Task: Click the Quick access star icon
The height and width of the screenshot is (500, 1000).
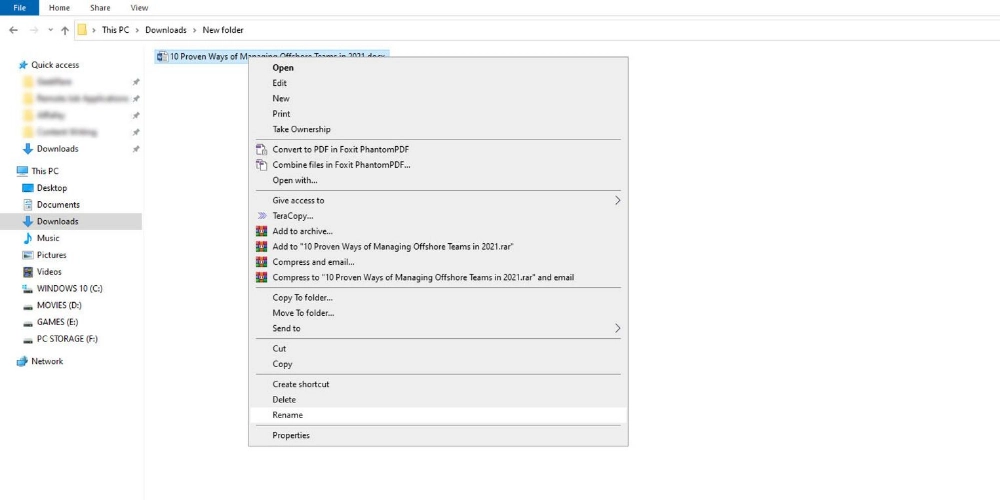Action: tap(23, 65)
